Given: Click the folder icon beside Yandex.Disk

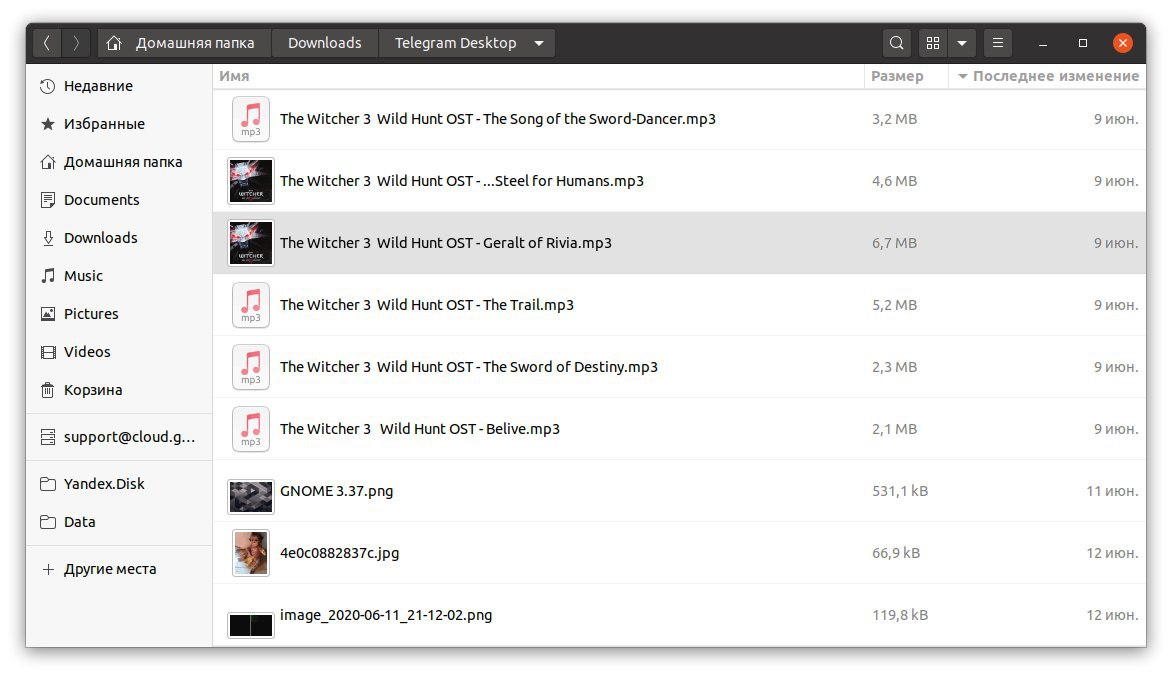Looking at the screenshot, I should click(x=48, y=485).
